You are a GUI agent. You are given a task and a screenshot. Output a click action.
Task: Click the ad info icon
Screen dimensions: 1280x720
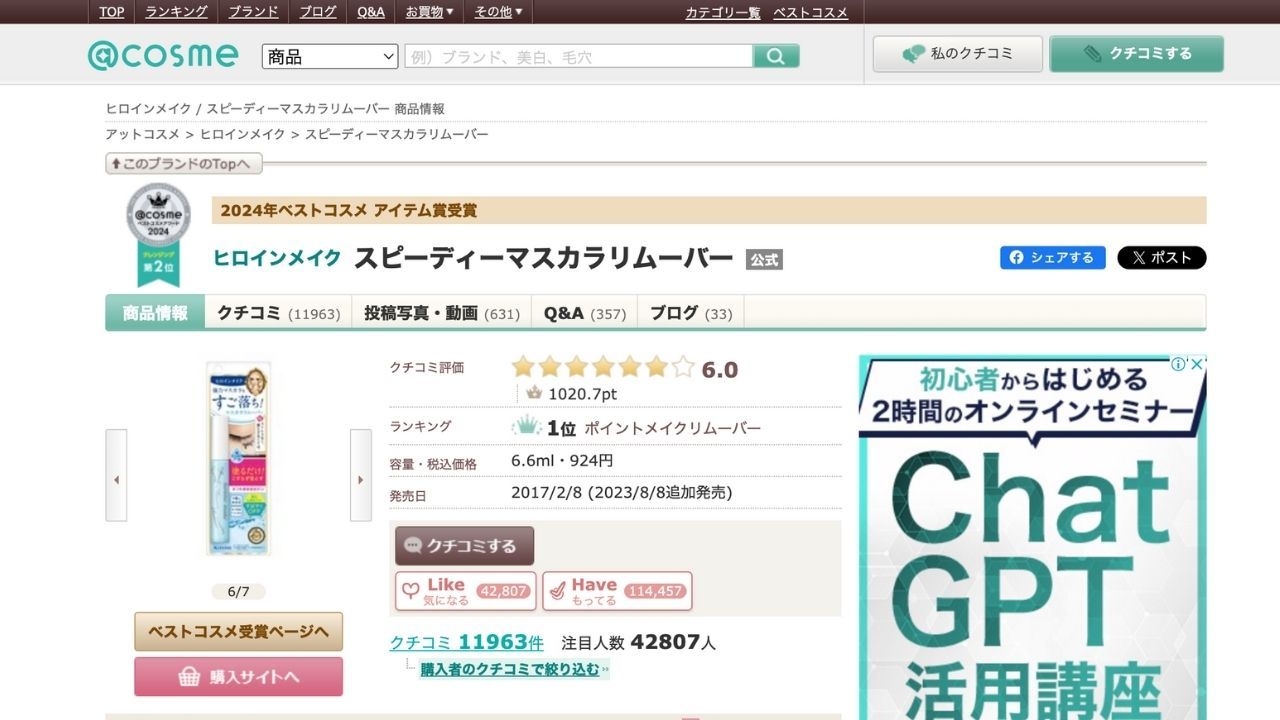point(1179,364)
